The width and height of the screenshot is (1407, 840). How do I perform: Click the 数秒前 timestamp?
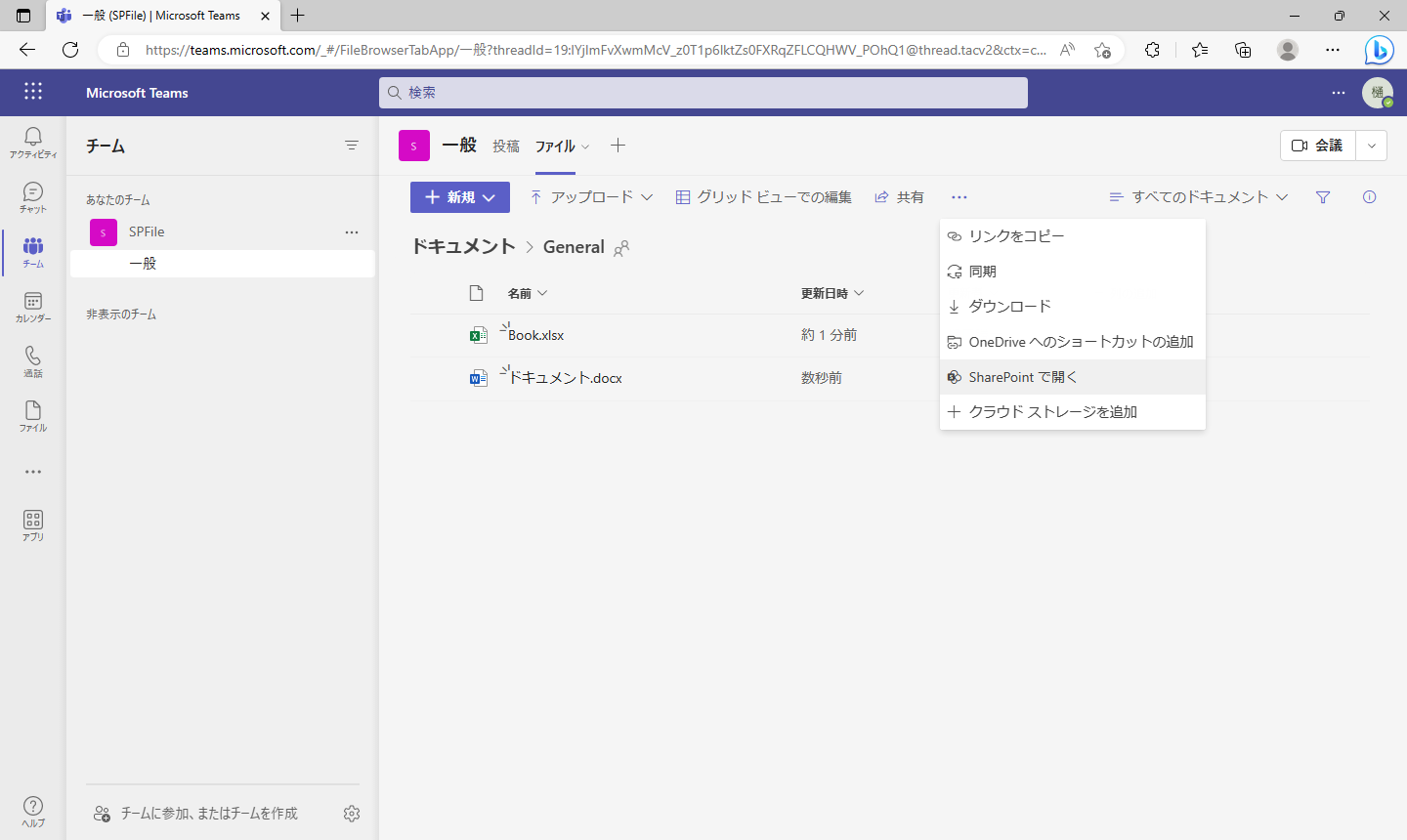tap(822, 378)
